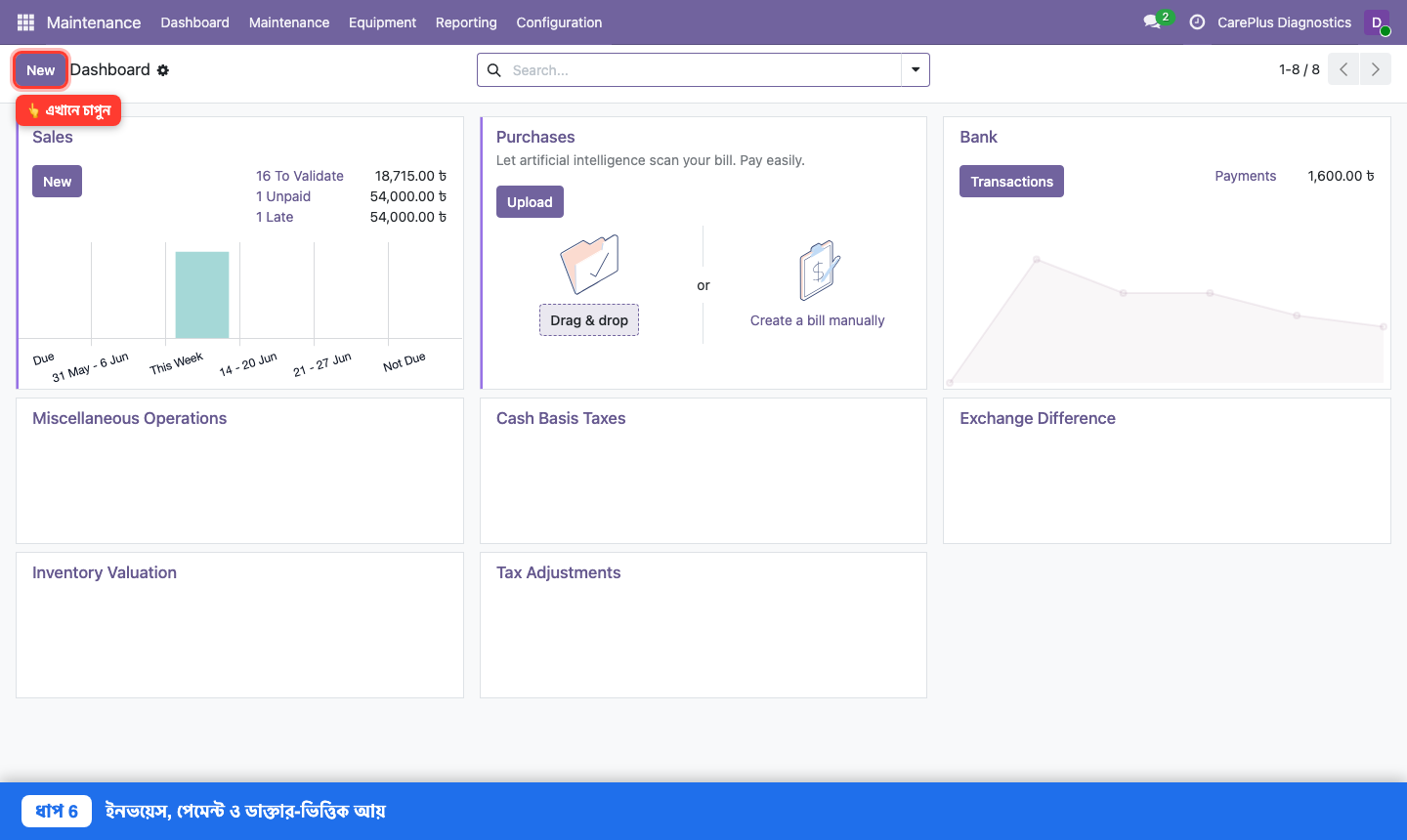Open the apps grid menu icon

25,22
